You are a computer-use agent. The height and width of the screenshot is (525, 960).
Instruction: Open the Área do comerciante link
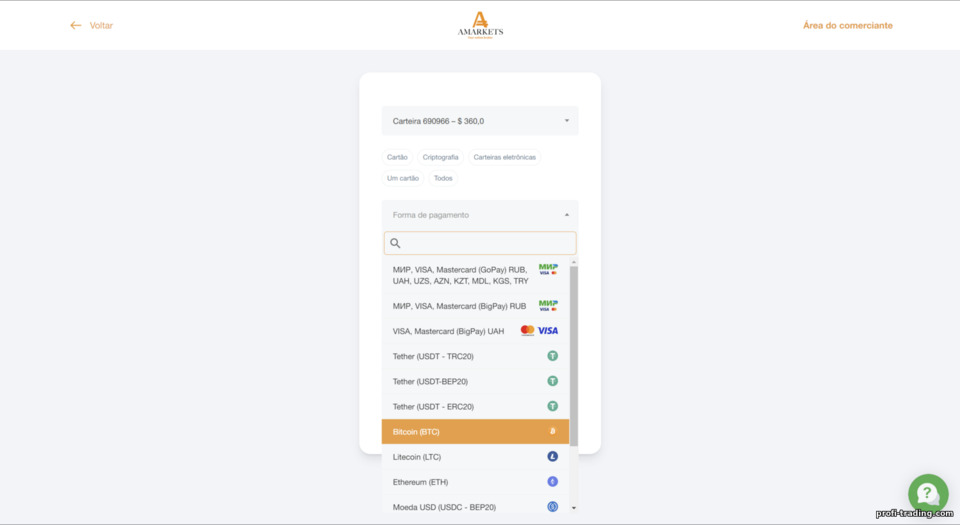pyautogui.click(x=847, y=25)
